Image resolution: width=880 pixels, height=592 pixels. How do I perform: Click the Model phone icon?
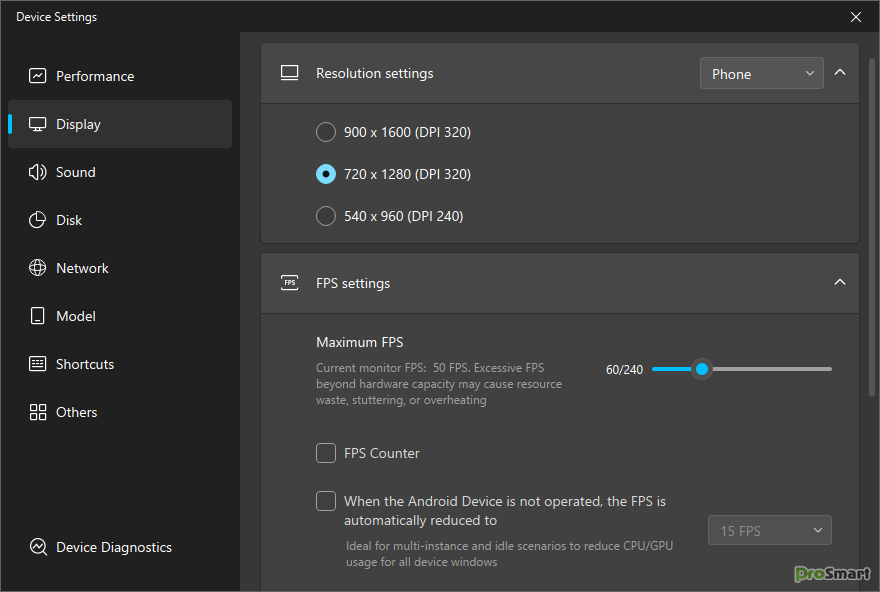[38, 316]
